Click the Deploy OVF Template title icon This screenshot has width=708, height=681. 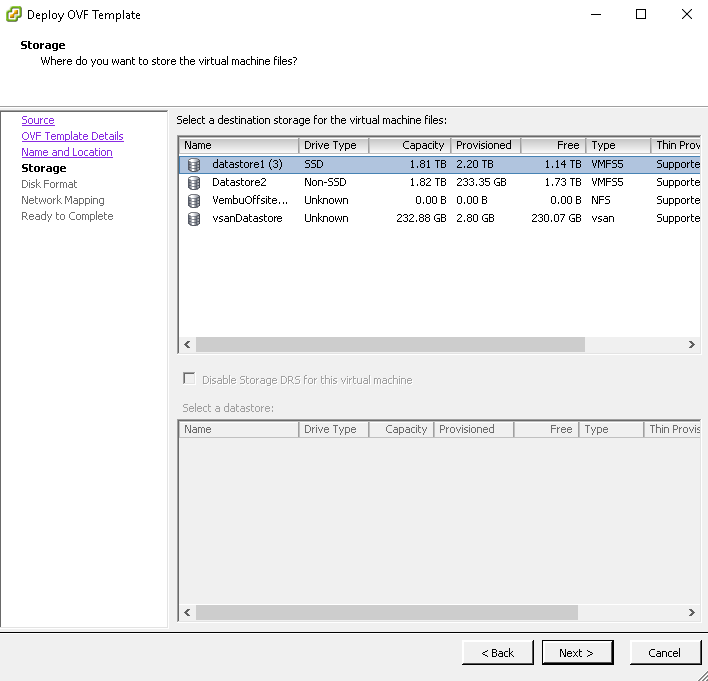coord(14,14)
